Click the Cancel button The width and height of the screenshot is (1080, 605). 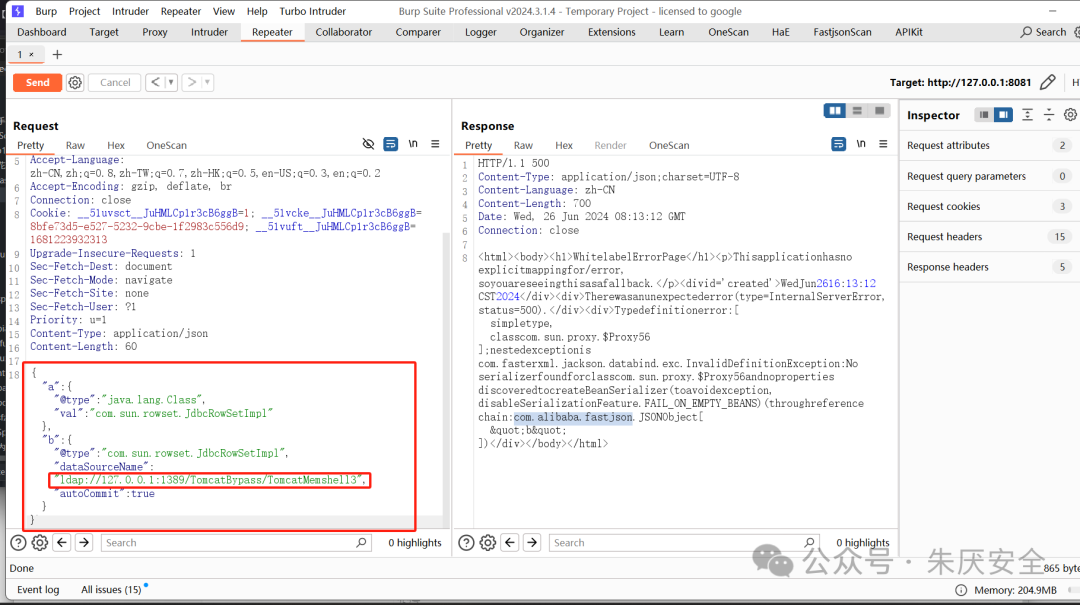tap(115, 82)
